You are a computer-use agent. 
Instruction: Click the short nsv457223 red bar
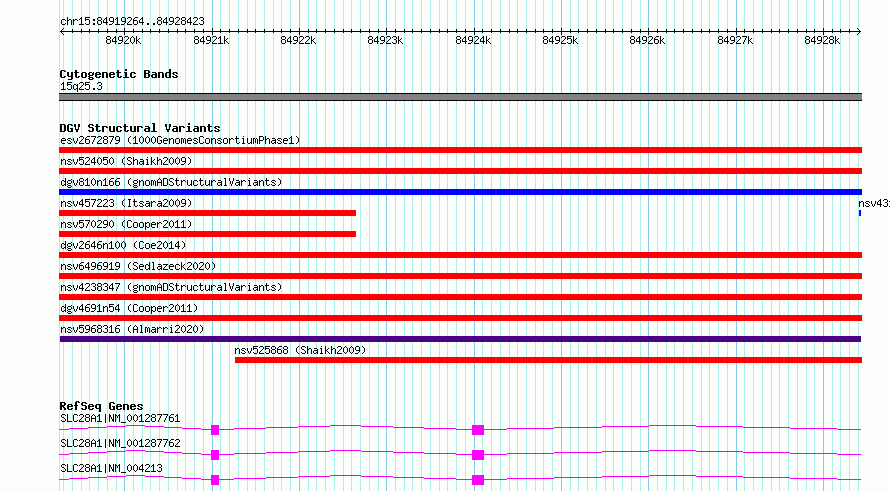pyautogui.click(x=207, y=213)
